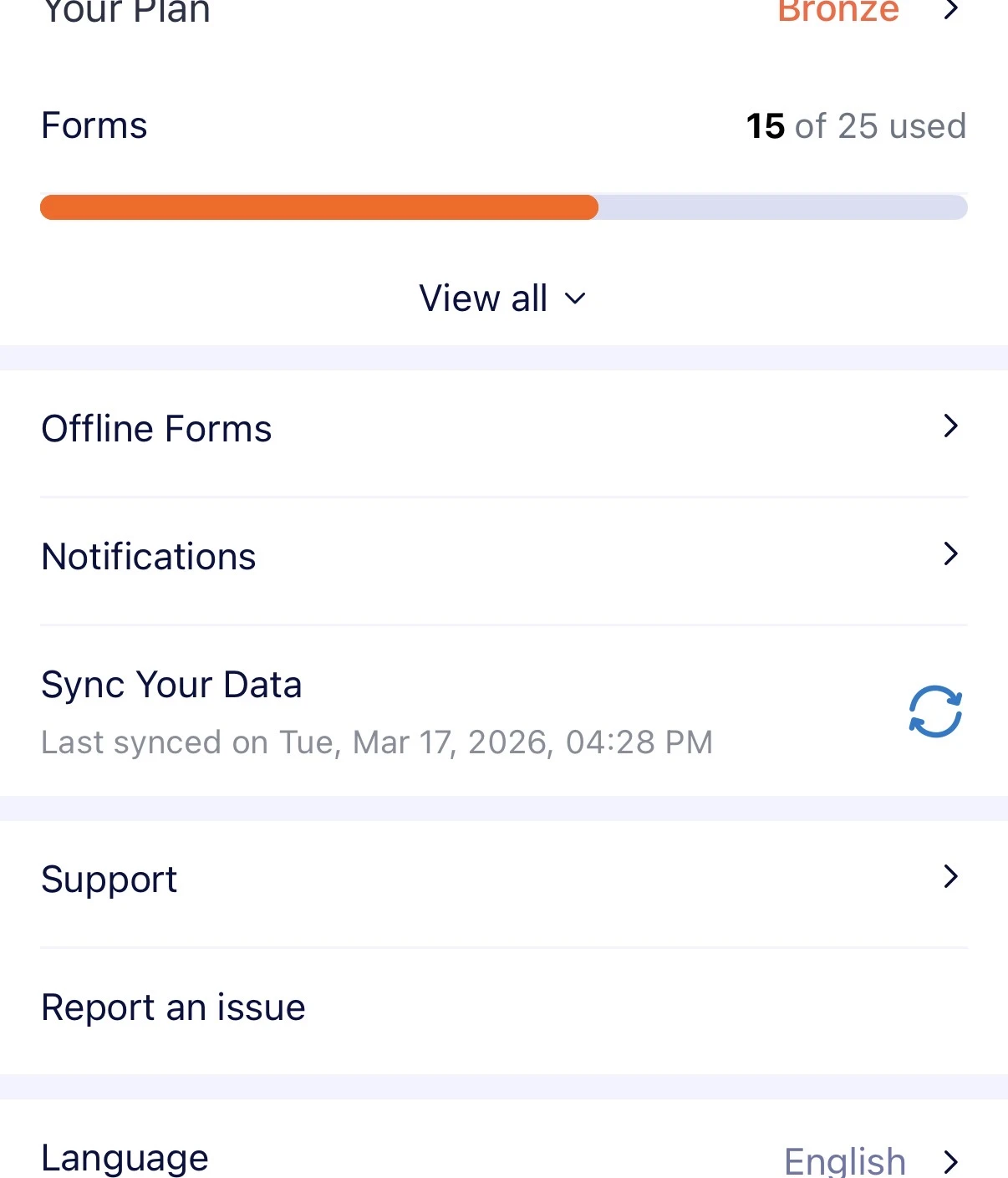Click the Support chevron arrow

coord(952,876)
